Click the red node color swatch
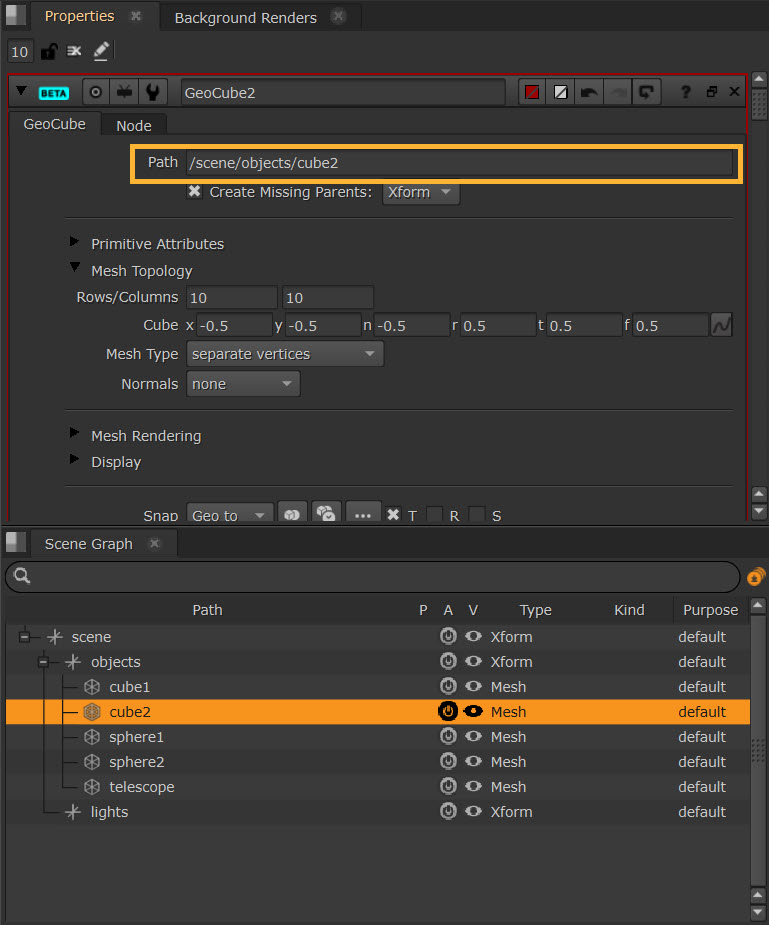 tap(533, 92)
